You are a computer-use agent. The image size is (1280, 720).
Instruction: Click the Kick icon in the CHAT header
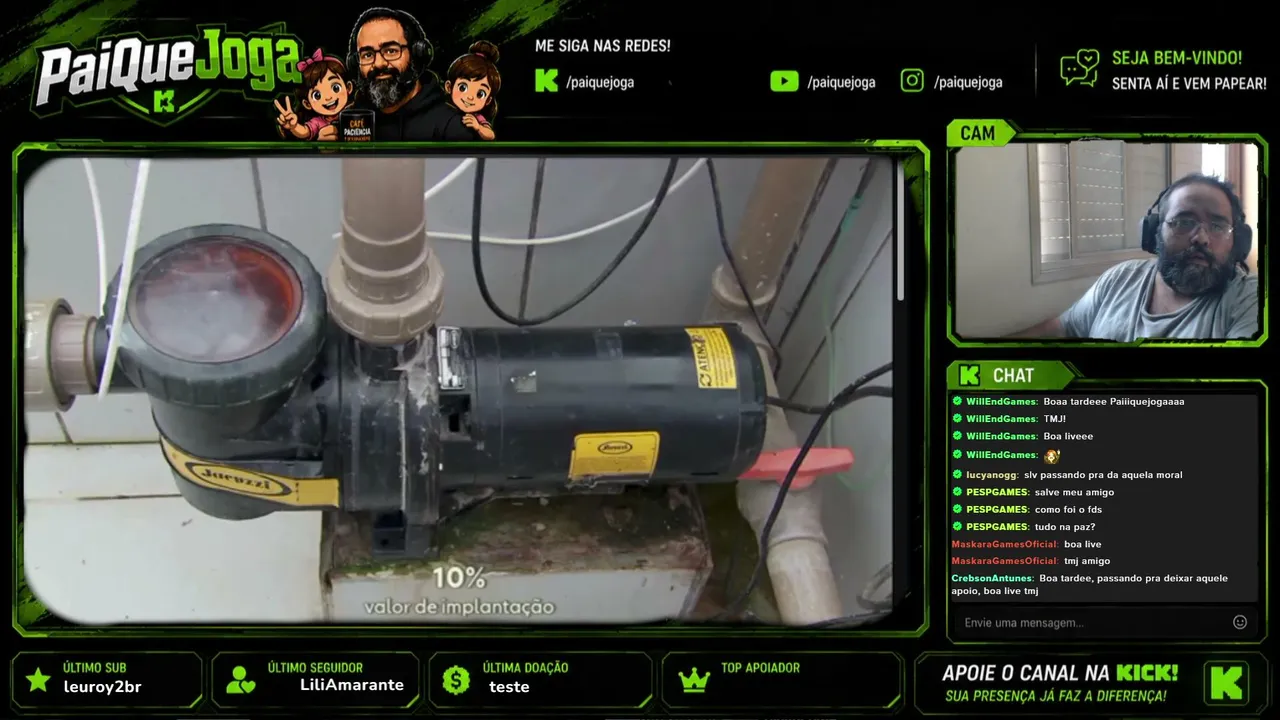969,375
